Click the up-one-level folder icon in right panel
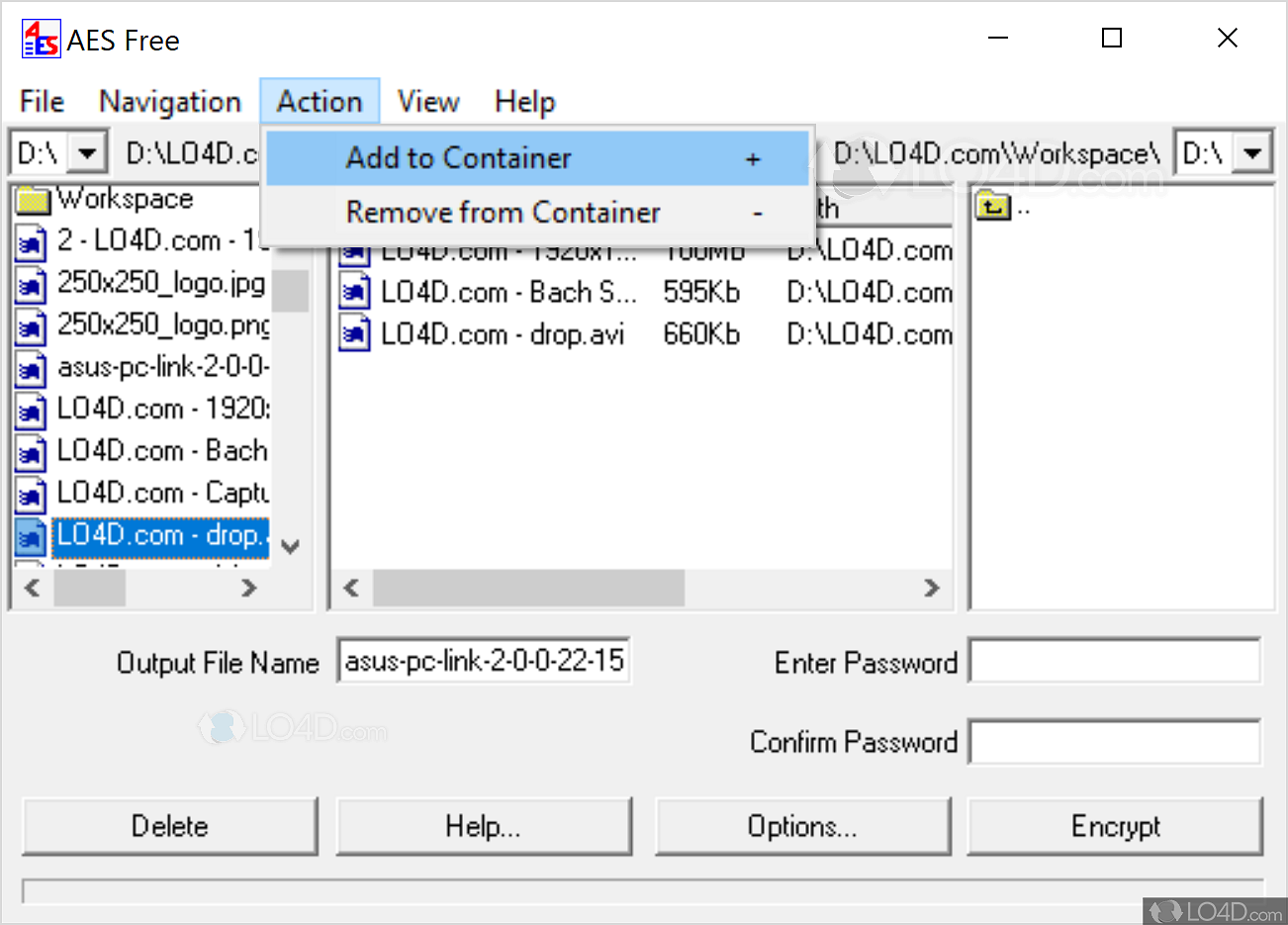The width and height of the screenshot is (1288, 925). [x=992, y=206]
